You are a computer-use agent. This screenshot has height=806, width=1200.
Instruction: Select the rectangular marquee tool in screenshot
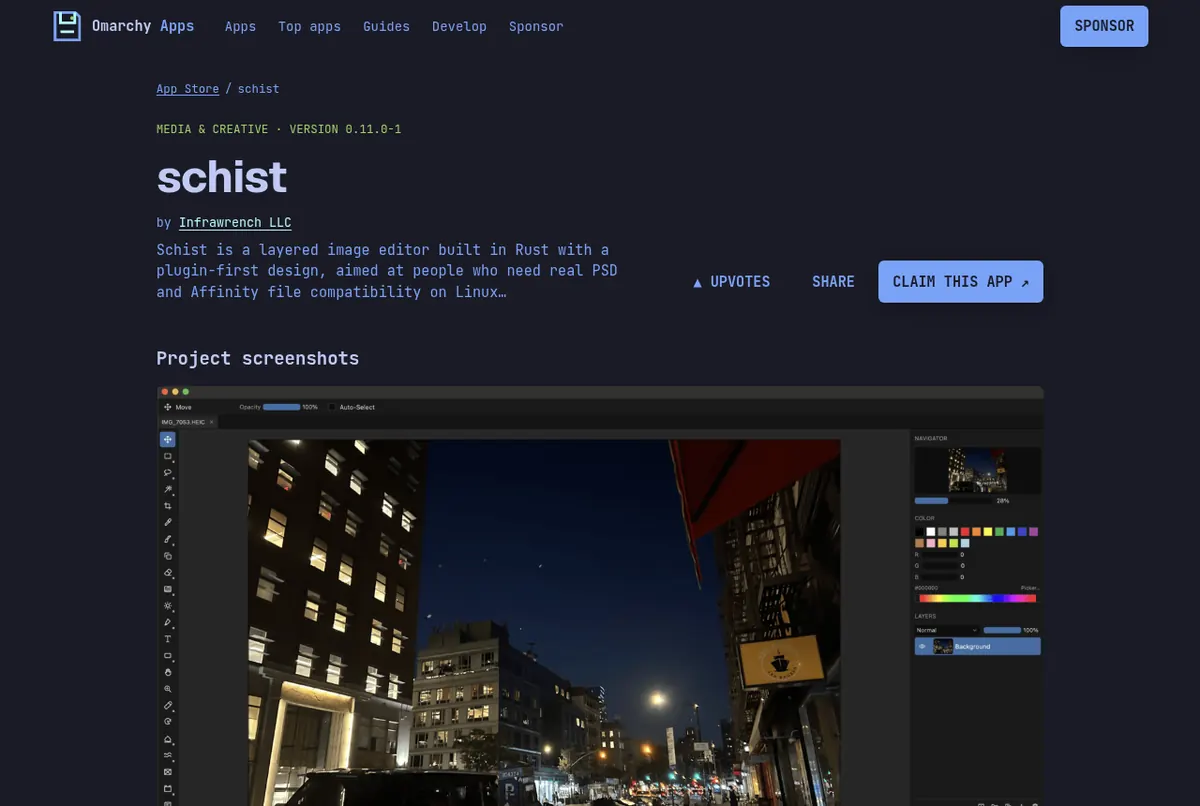(168, 456)
